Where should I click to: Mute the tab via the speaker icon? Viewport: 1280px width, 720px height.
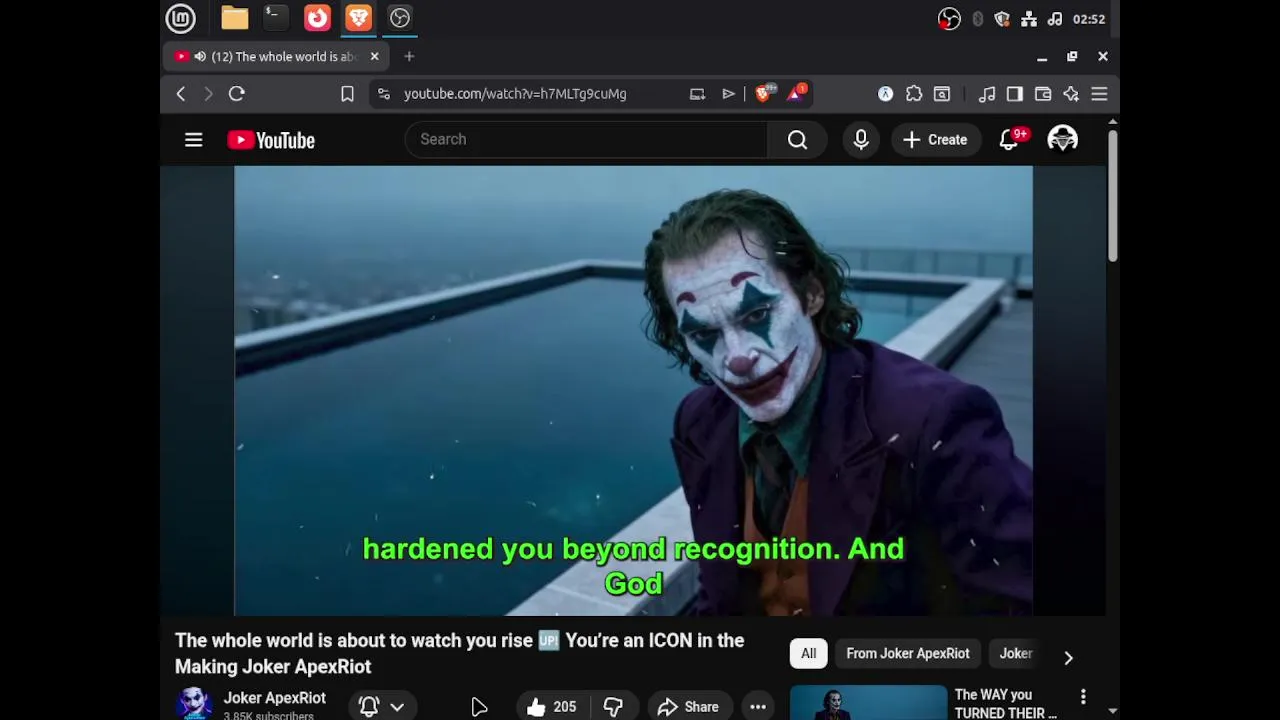(200, 56)
